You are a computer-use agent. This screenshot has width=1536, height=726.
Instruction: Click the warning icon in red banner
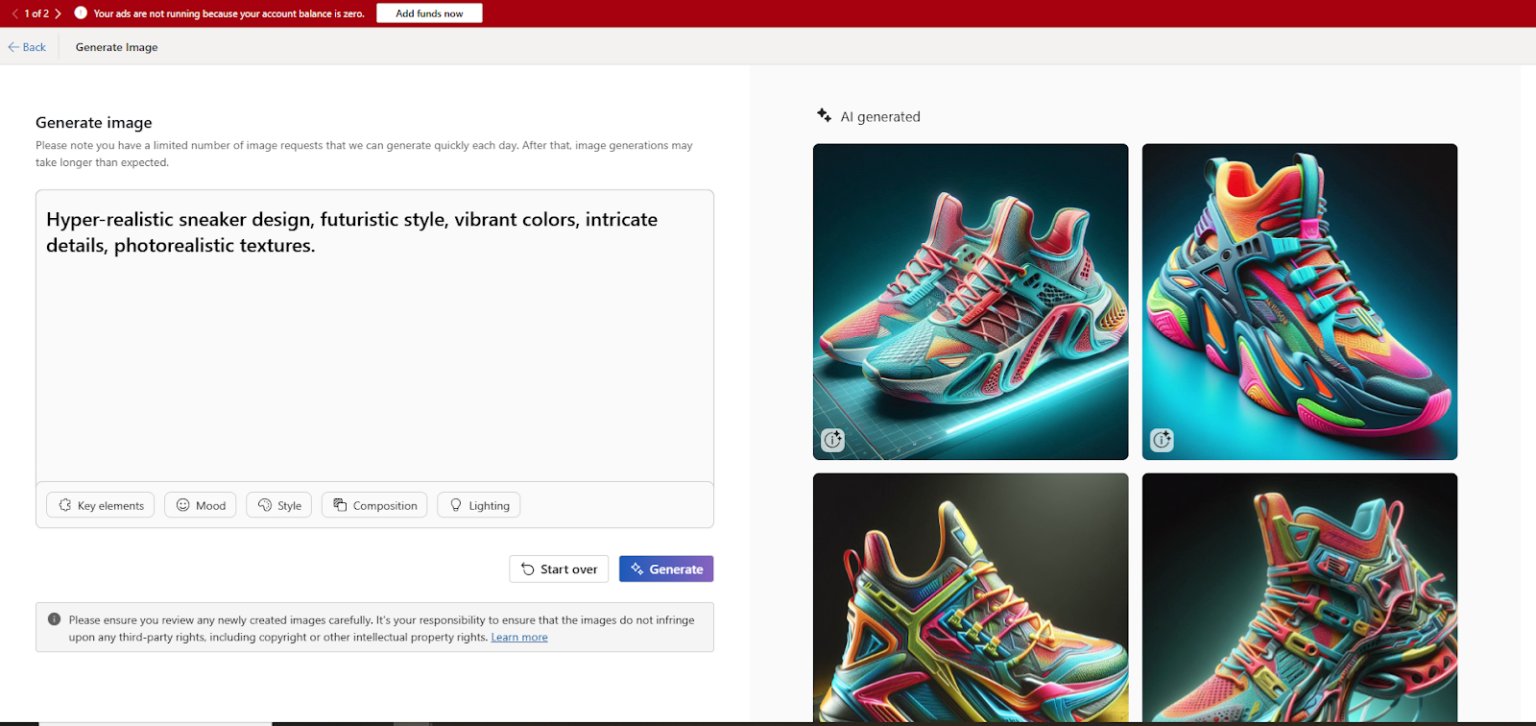click(x=81, y=13)
